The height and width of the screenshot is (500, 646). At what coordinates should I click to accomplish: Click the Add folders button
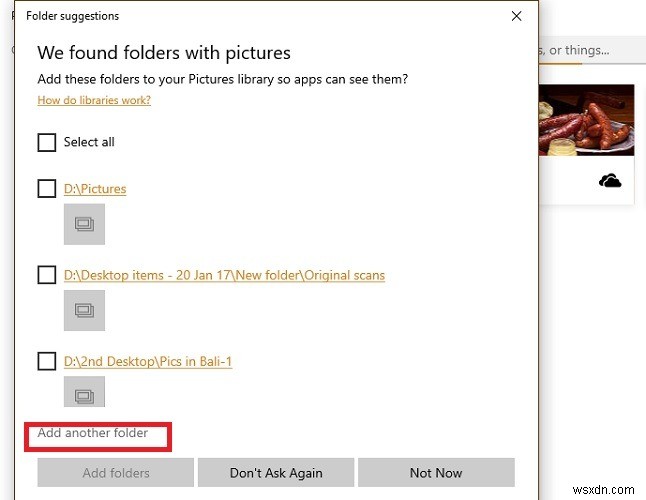coord(115,472)
